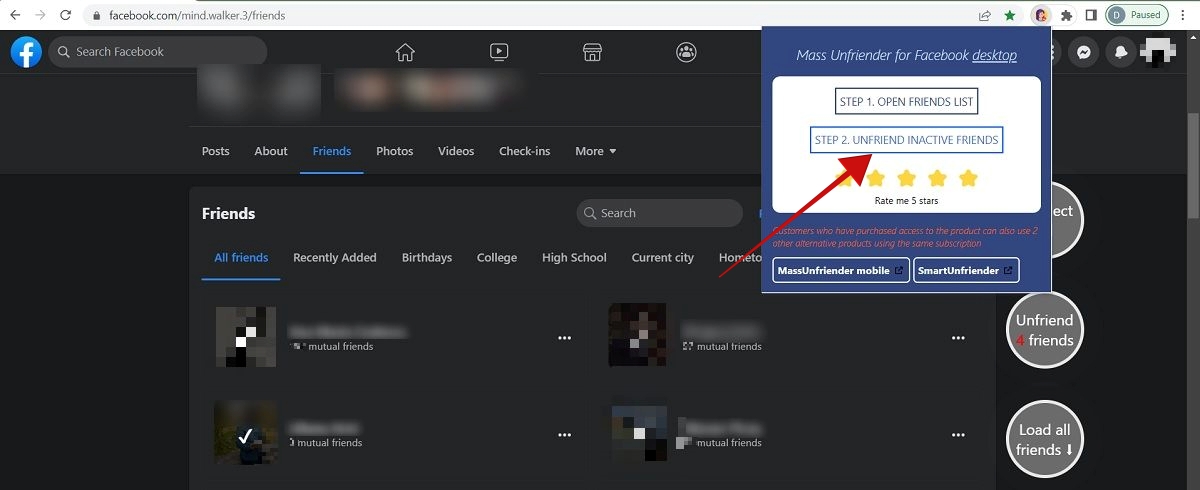Open the Paused profile button in Chrome

point(1137,16)
